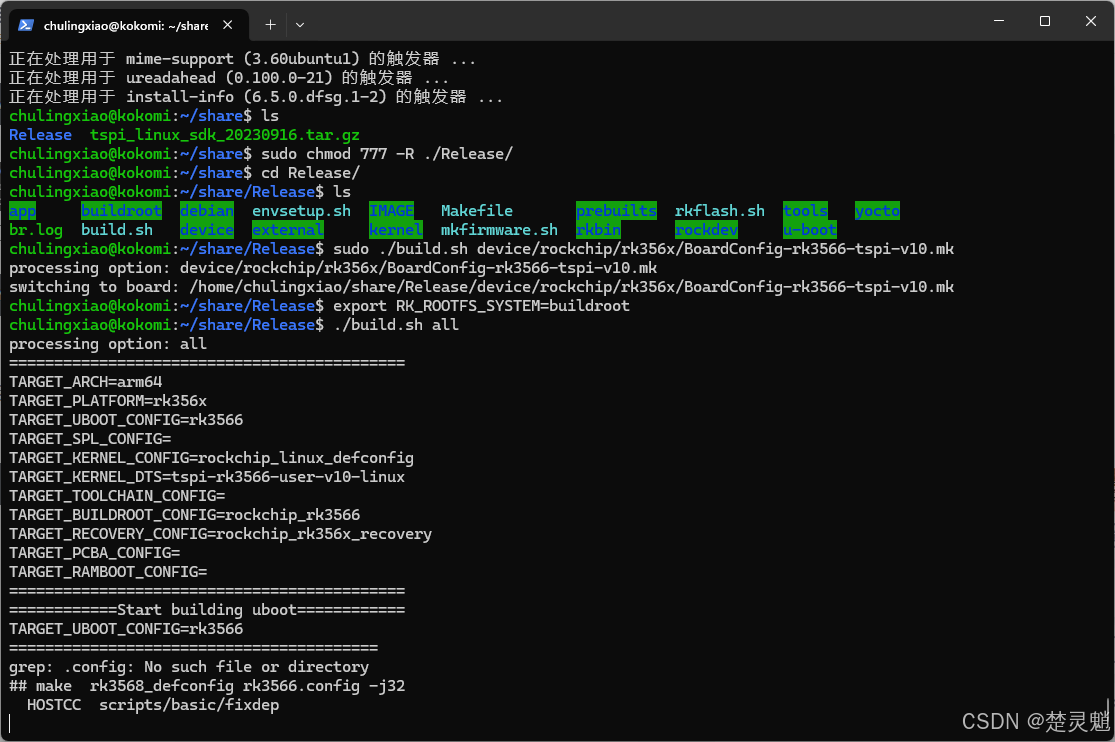Click the 'Start building uboot' line
1115x742 pixels.
pos(207,610)
